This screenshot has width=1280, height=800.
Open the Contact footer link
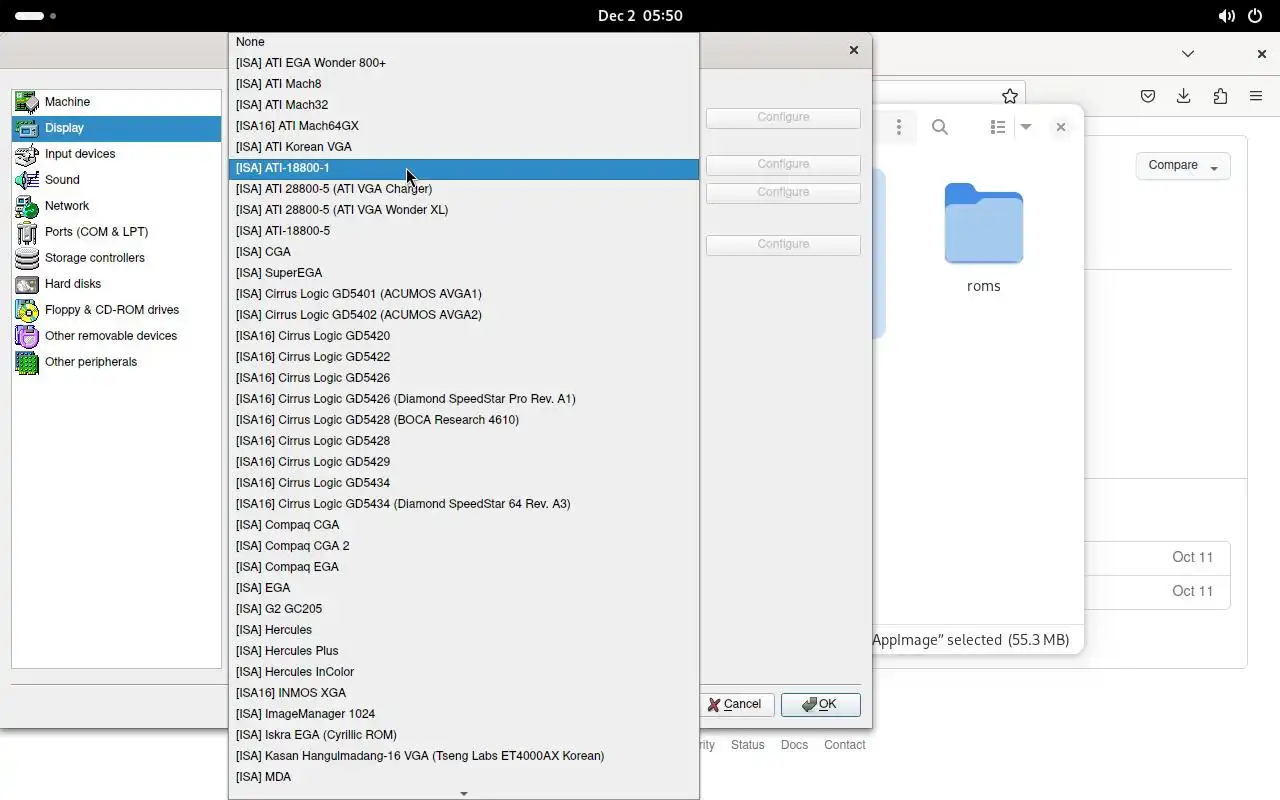click(845, 745)
